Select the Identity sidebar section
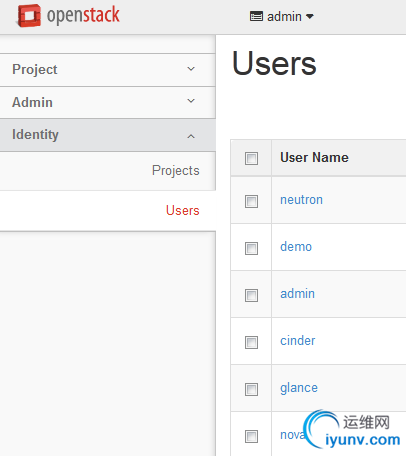Viewport: 406px width, 456px height. [108, 135]
